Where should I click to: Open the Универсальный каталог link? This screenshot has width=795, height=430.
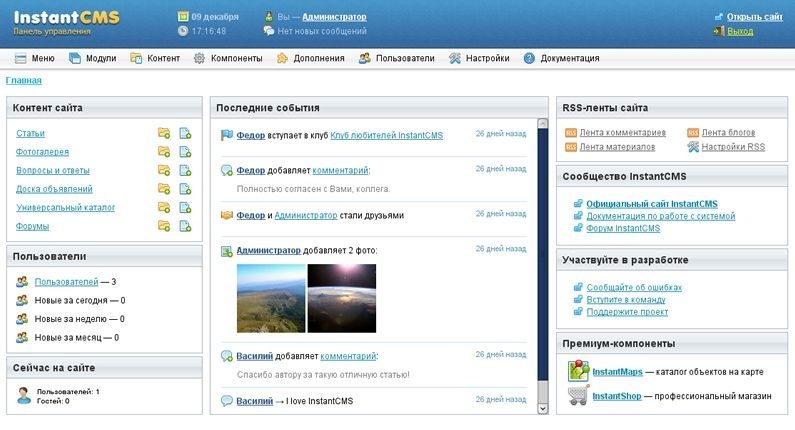65,207
